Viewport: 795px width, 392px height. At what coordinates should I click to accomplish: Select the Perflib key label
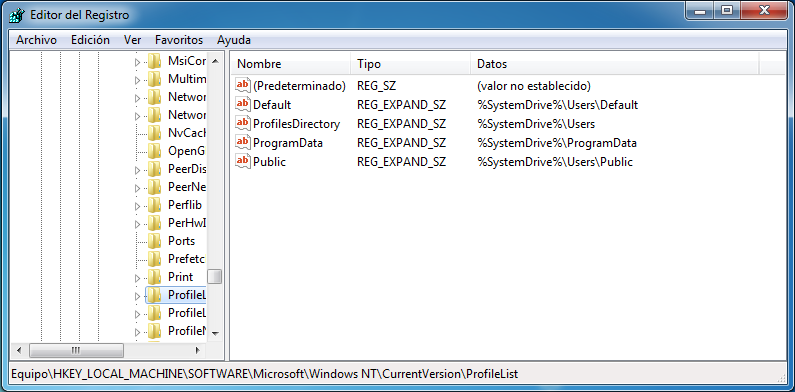click(x=185, y=205)
